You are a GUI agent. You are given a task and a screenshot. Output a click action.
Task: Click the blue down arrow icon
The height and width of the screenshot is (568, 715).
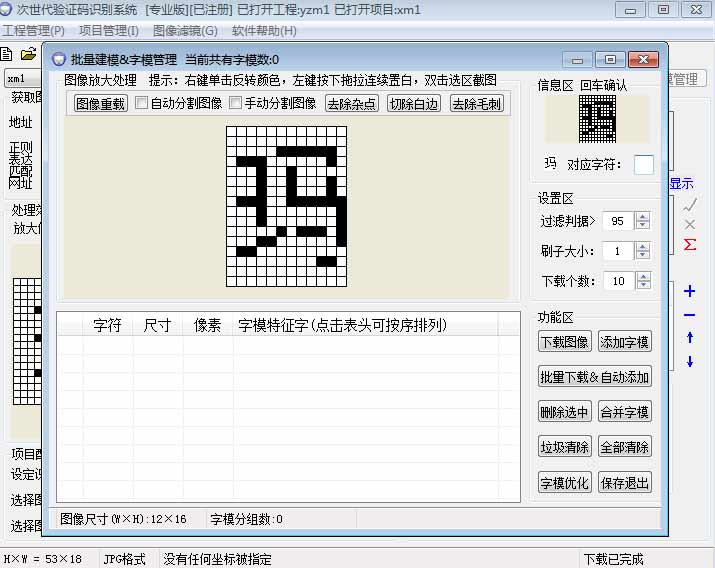[x=689, y=362]
